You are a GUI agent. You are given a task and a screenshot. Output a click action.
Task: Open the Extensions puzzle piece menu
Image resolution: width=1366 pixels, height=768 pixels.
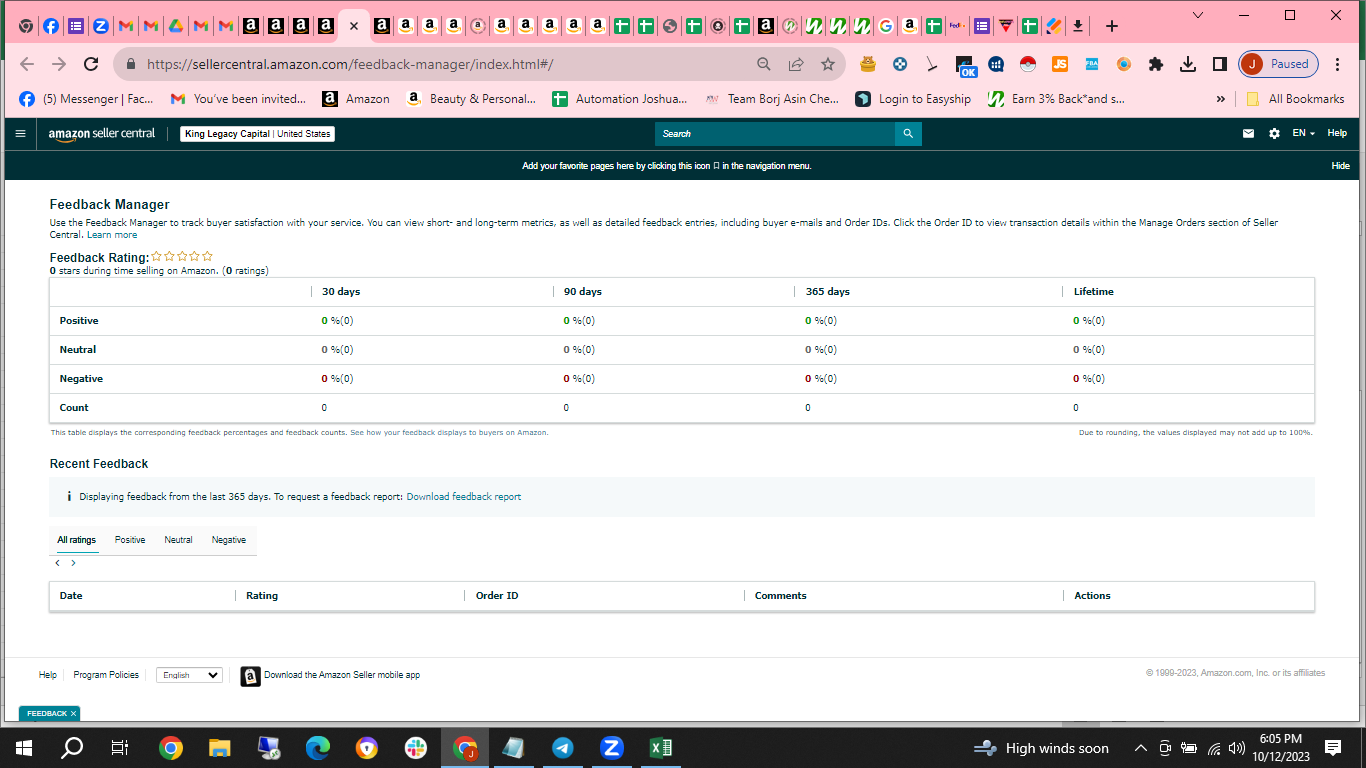pyautogui.click(x=1156, y=64)
